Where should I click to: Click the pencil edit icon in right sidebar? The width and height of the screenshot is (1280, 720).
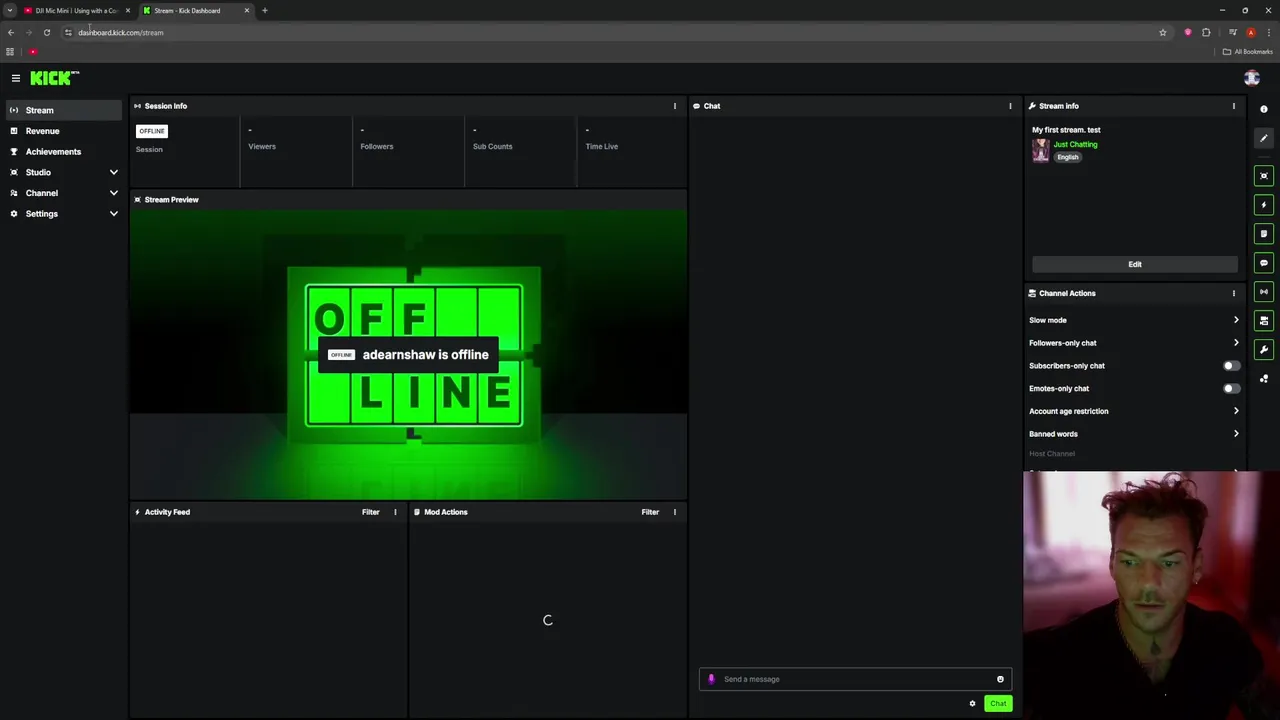coord(1264,139)
